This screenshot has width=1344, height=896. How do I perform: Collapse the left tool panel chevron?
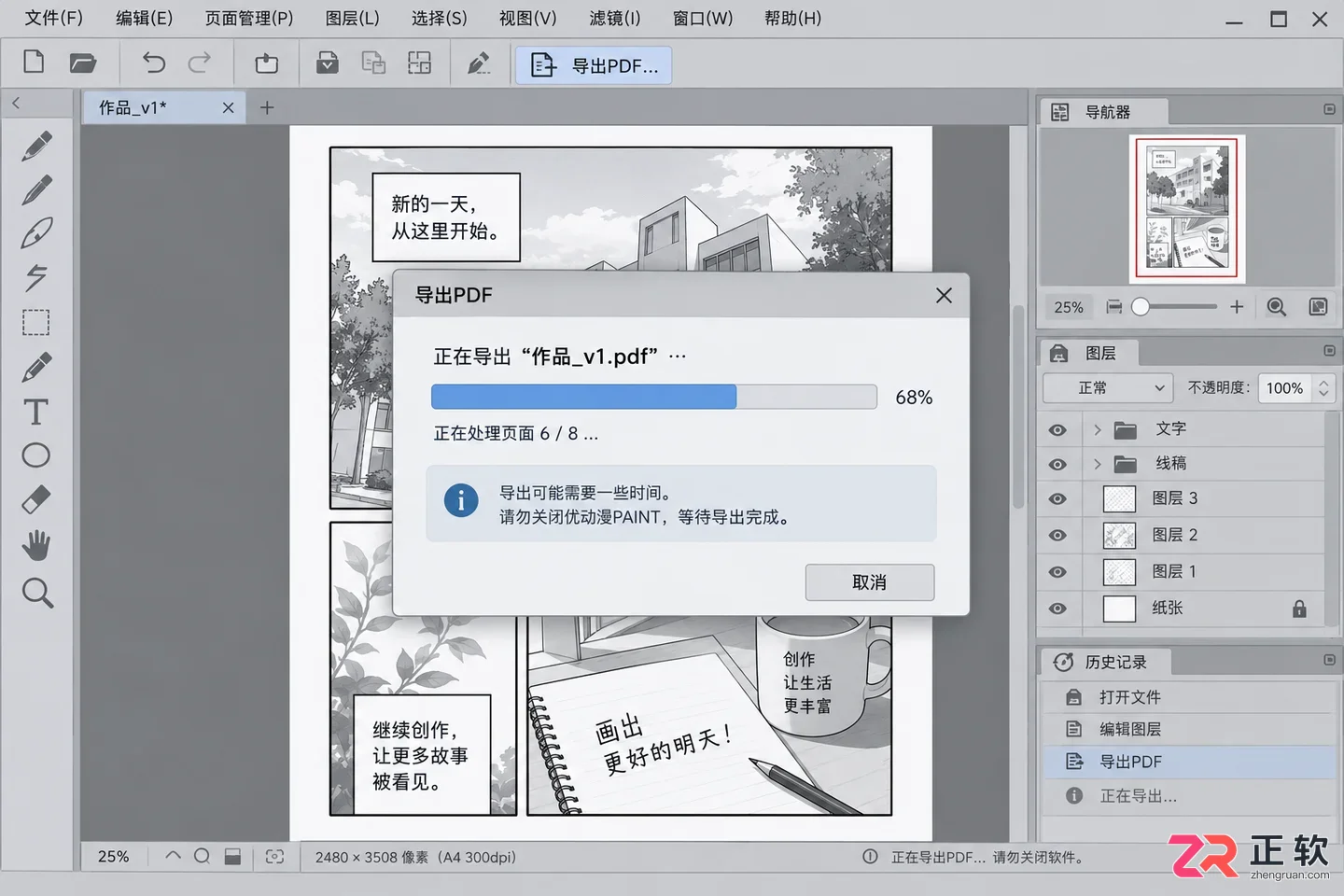(x=16, y=104)
